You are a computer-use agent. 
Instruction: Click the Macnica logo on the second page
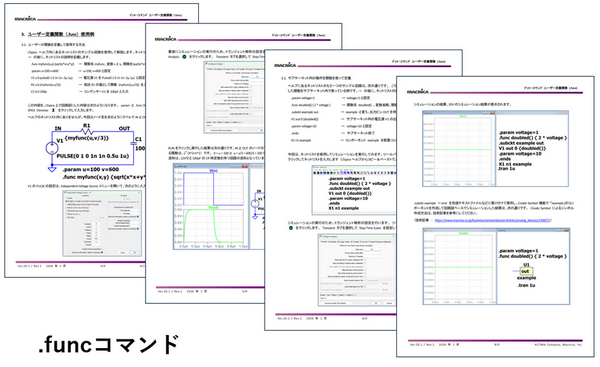pos(165,39)
